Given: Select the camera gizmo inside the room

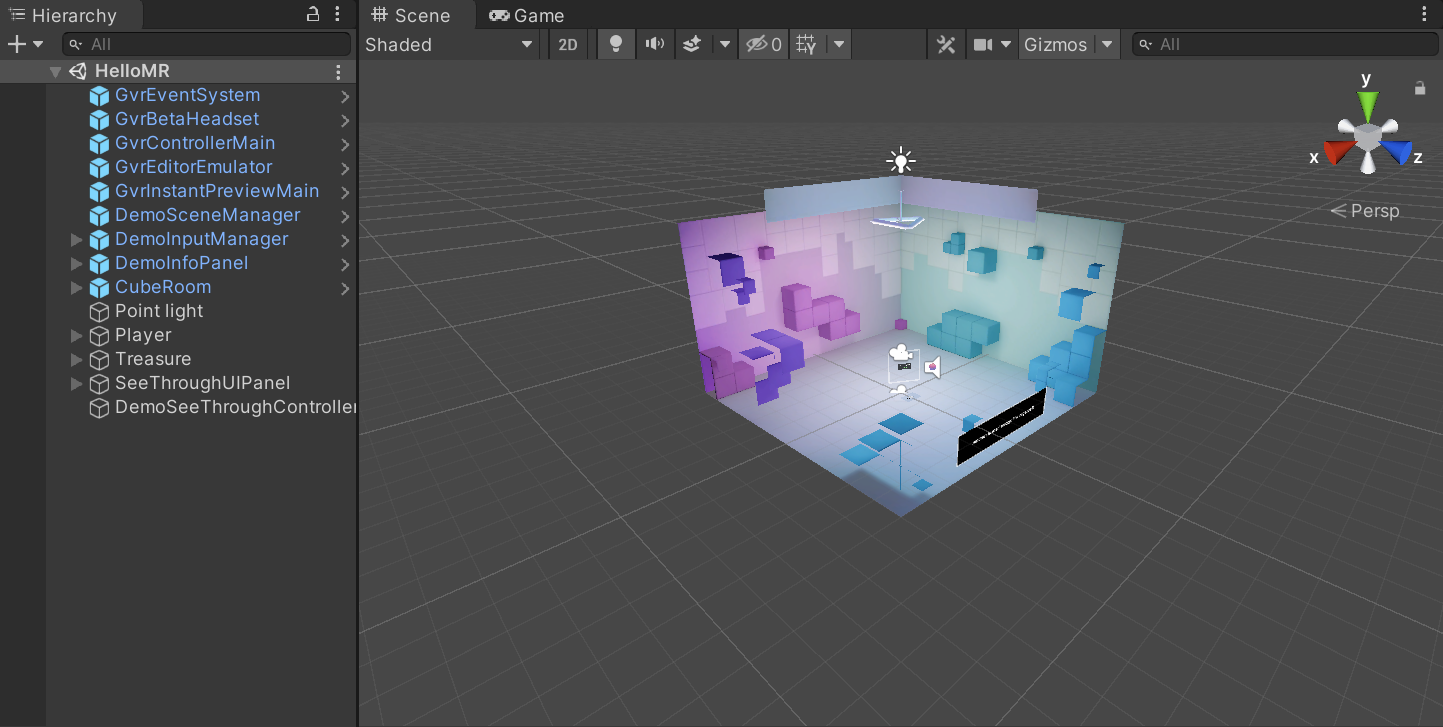Looking at the screenshot, I should tap(902, 353).
